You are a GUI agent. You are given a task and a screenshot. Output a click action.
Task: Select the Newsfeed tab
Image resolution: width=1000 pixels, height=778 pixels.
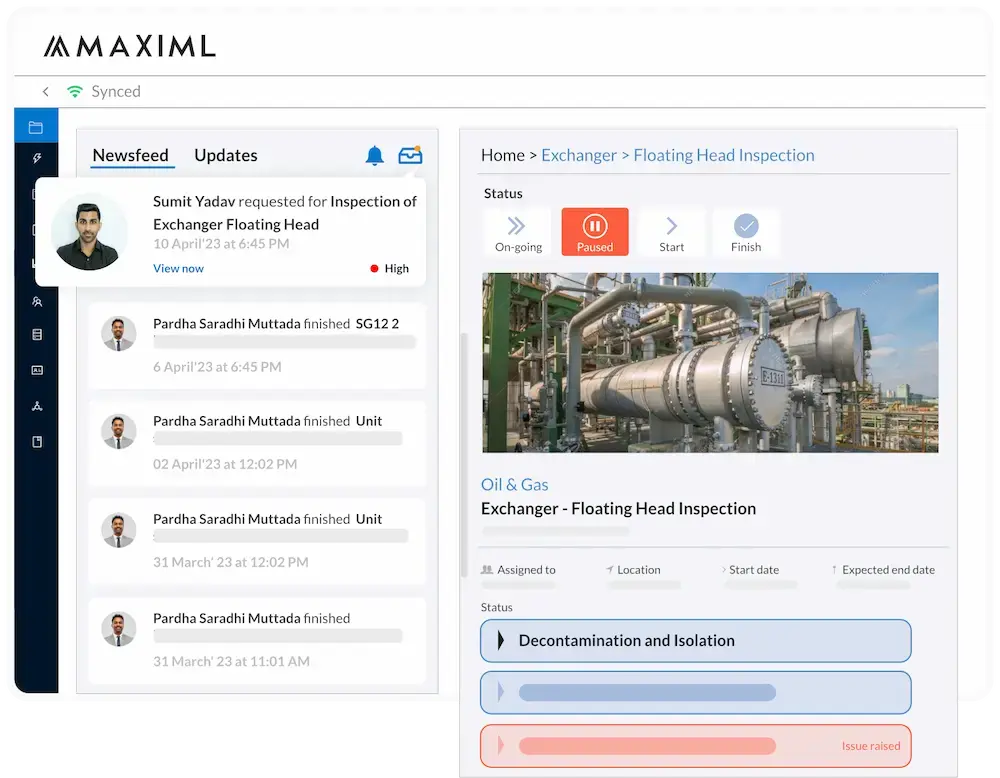click(x=132, y=155)
